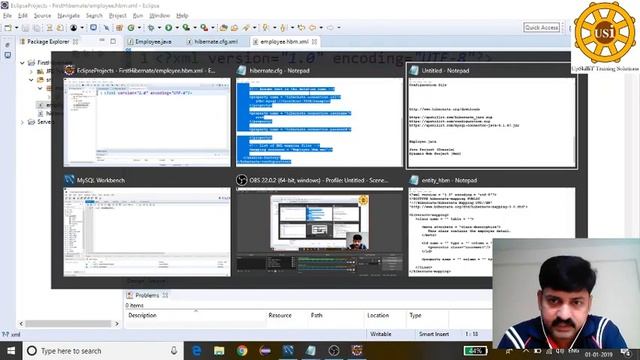
Task: Switch to the hibernate.cfg.xml editor tab
Action: (x=212, y=42)
